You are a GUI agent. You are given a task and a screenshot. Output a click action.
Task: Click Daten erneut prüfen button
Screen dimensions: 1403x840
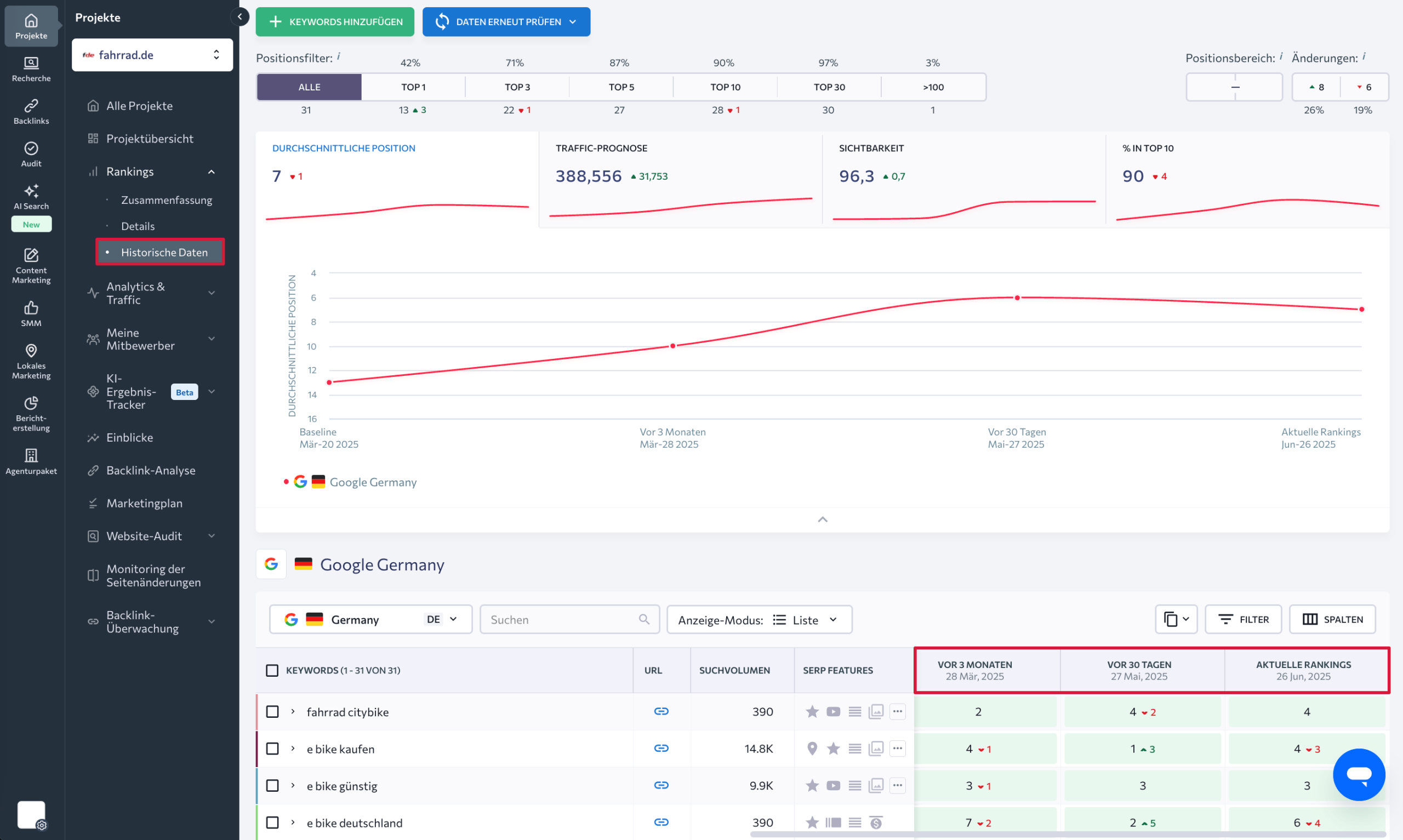[506, 21]
